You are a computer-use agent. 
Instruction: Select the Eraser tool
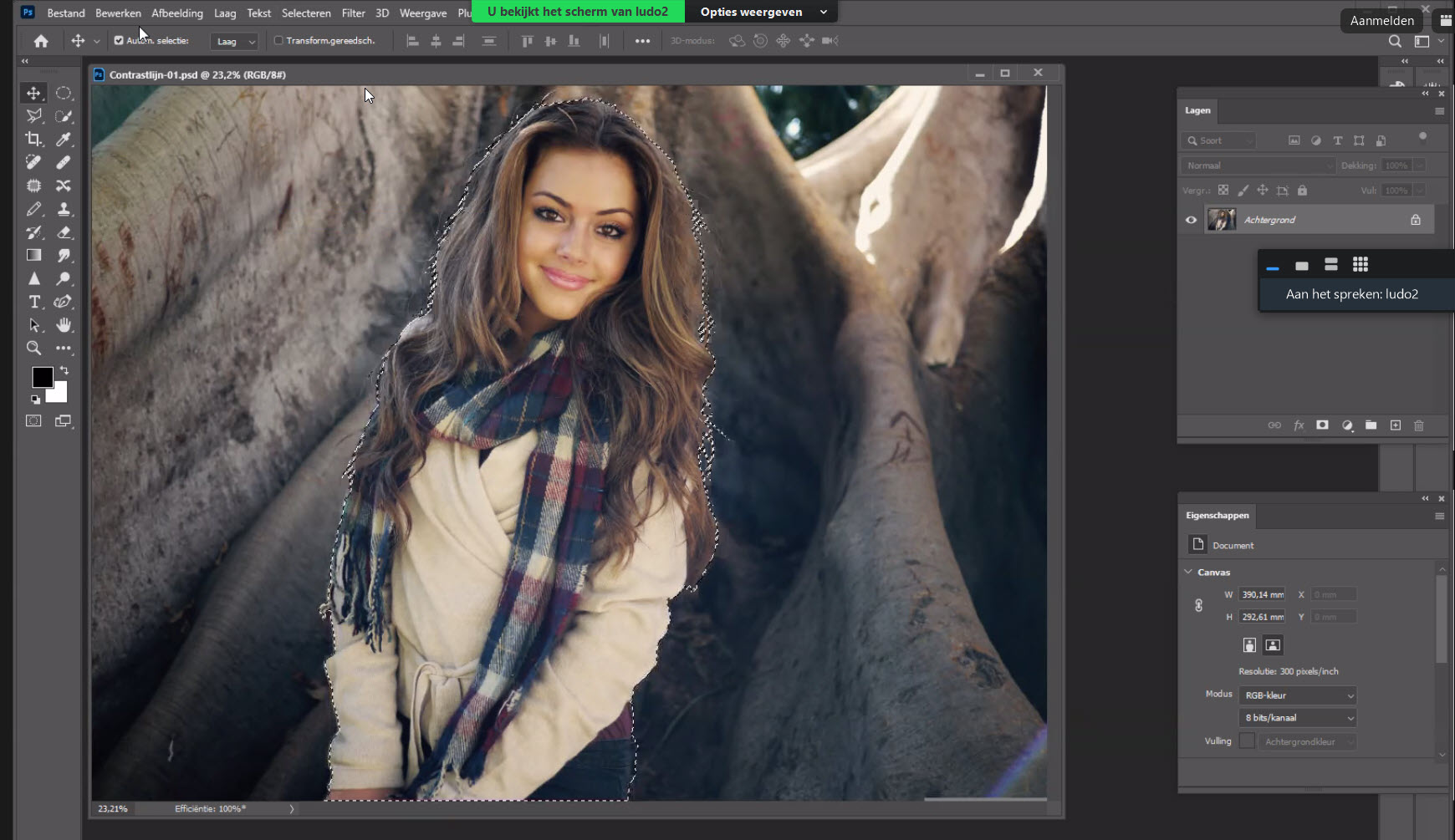(x=64, y=232)
